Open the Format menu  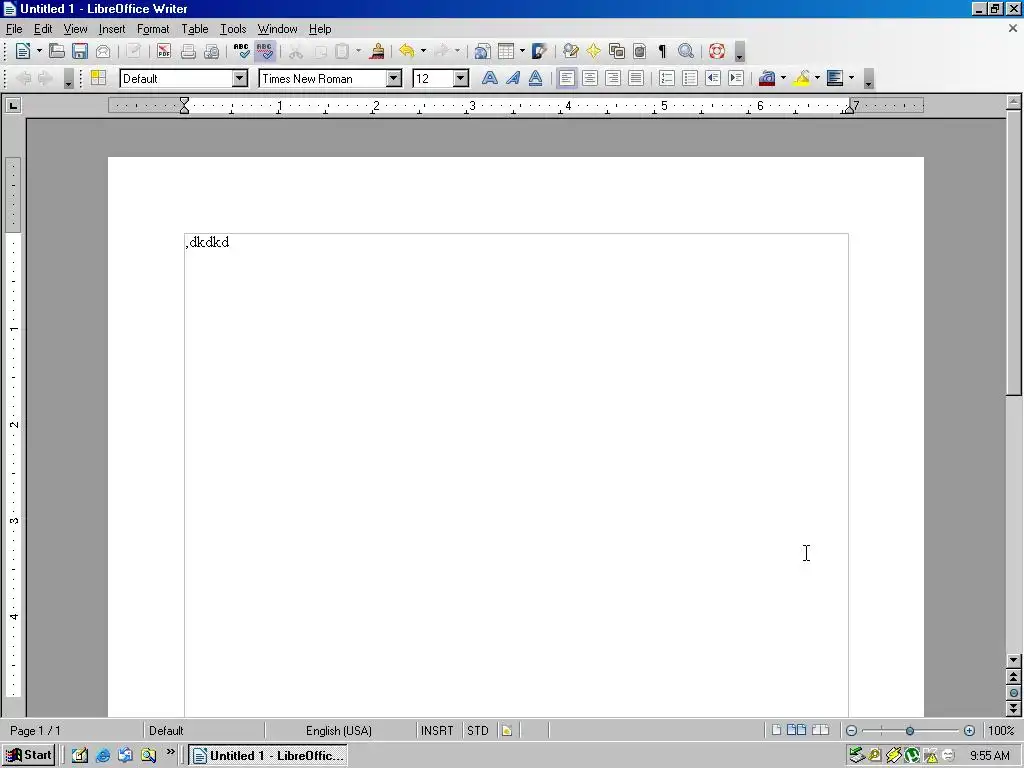point(153,29)
